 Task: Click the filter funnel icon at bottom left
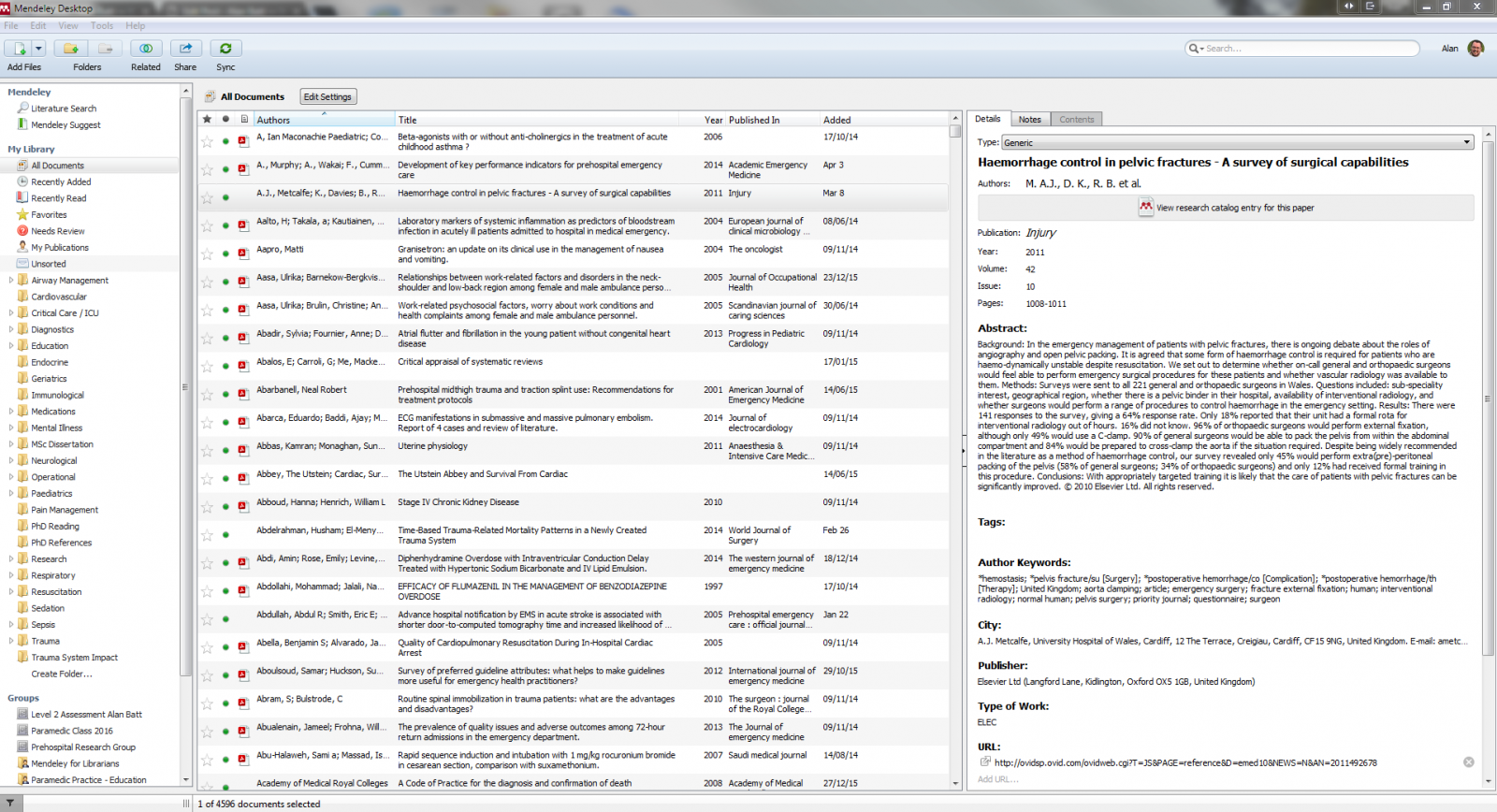(x=9, y=804)
